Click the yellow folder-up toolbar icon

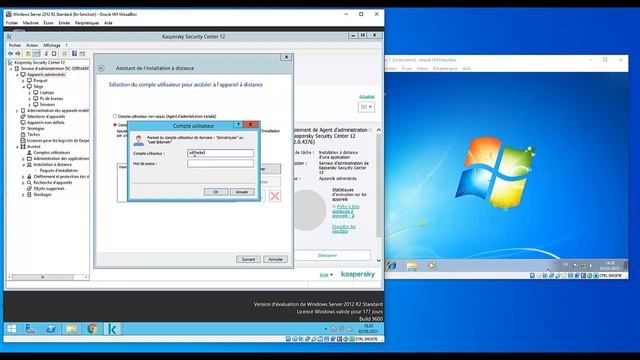click(x=28, y=53)
